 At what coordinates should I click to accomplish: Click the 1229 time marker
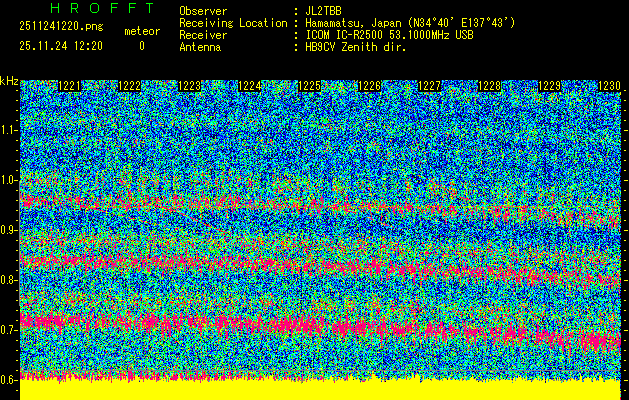click(549, 86)
